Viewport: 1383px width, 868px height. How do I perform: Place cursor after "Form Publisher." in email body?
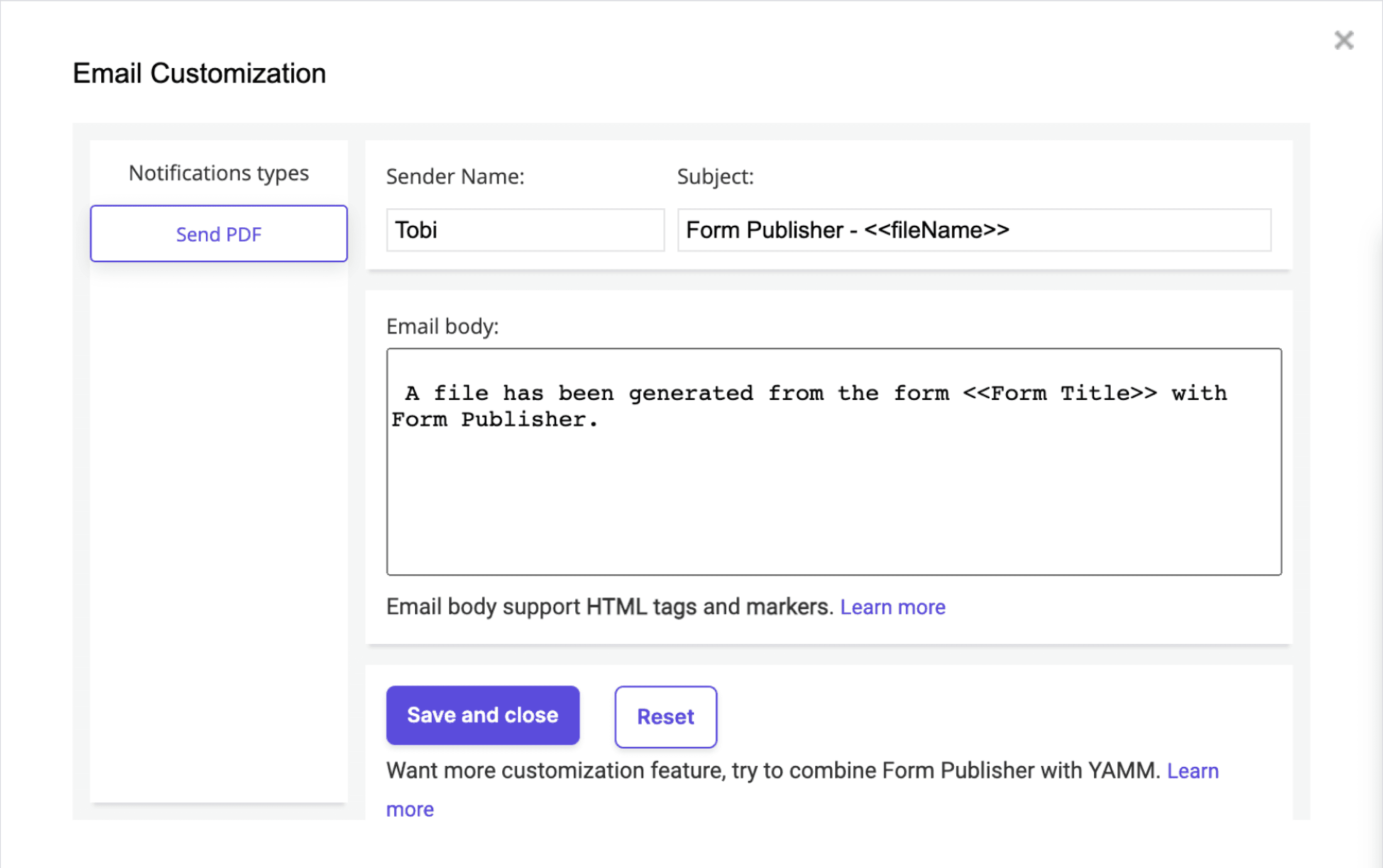(x=601, y=419)
